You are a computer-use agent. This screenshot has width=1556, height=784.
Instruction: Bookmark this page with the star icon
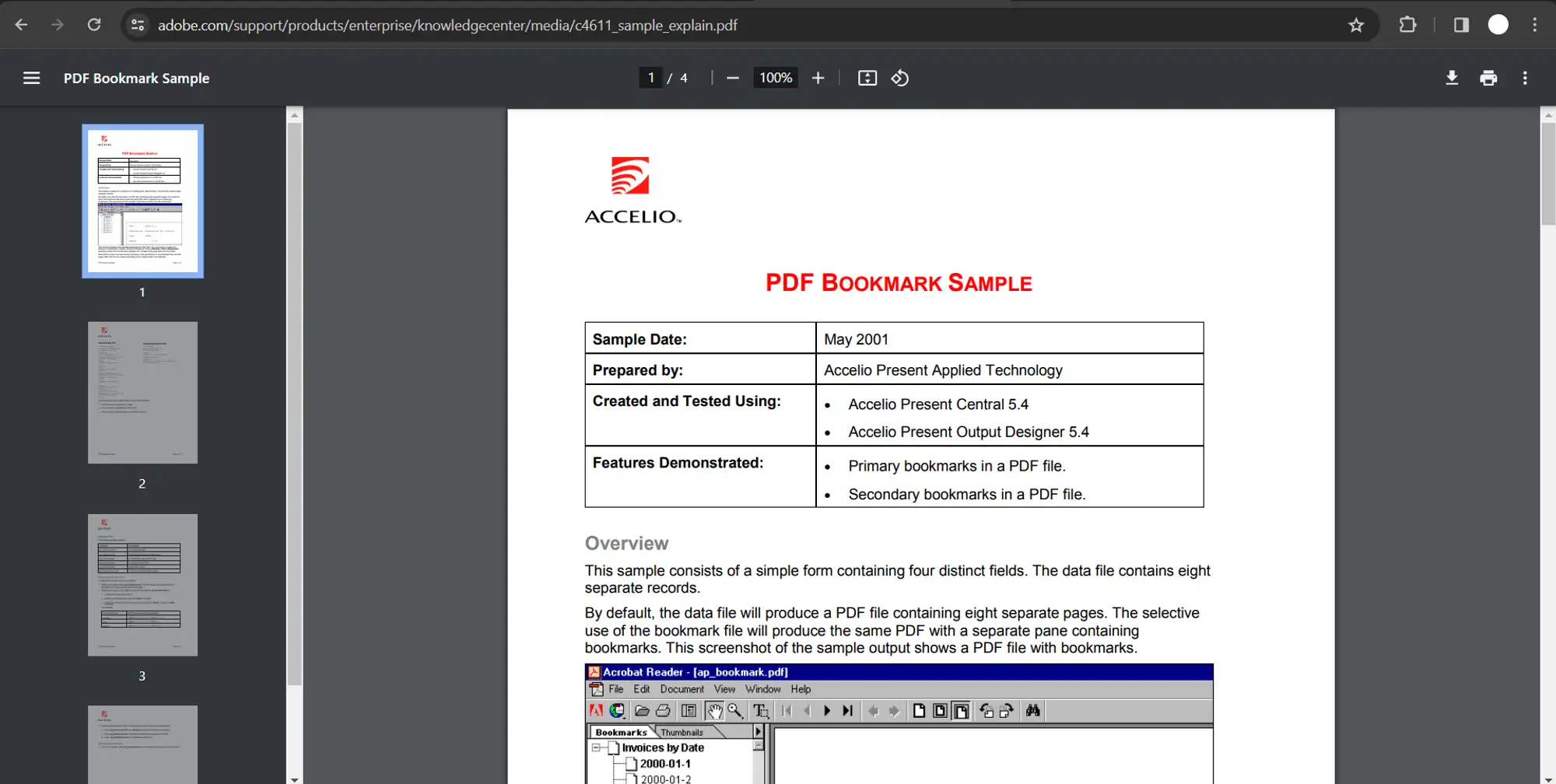tap(1356, 25)
